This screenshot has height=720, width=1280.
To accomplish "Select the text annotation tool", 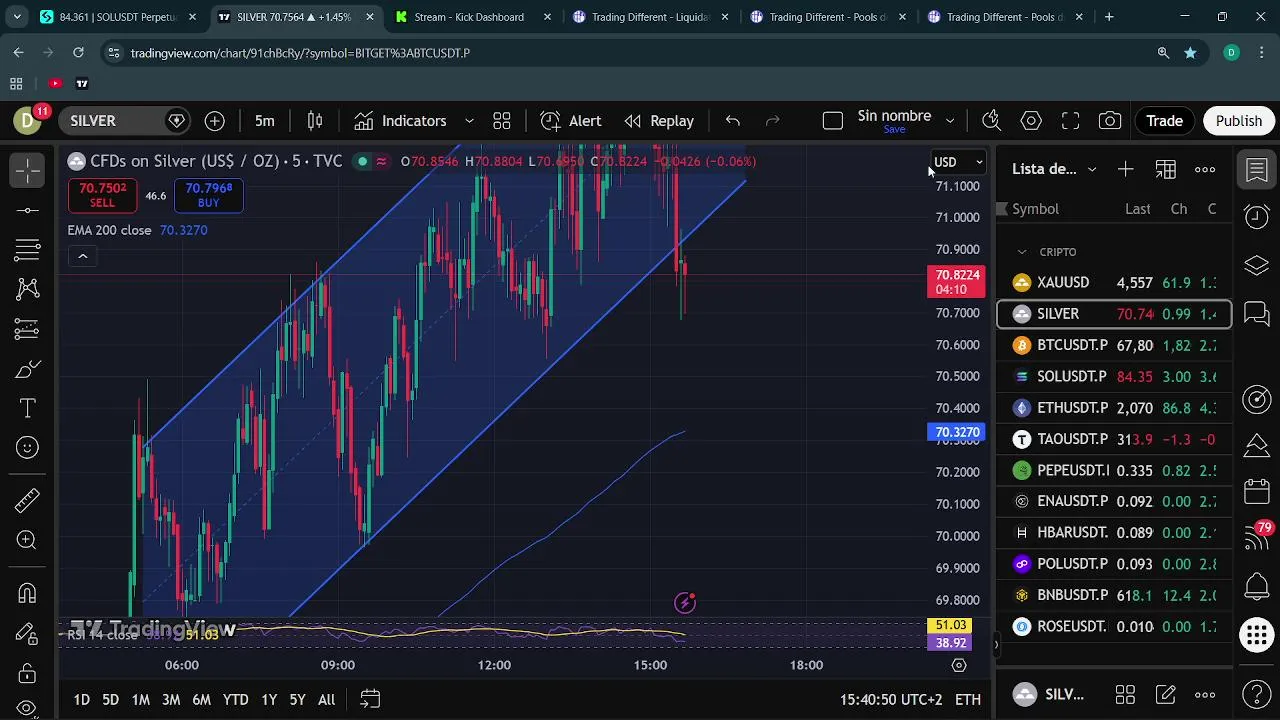I will coord(28,408).
